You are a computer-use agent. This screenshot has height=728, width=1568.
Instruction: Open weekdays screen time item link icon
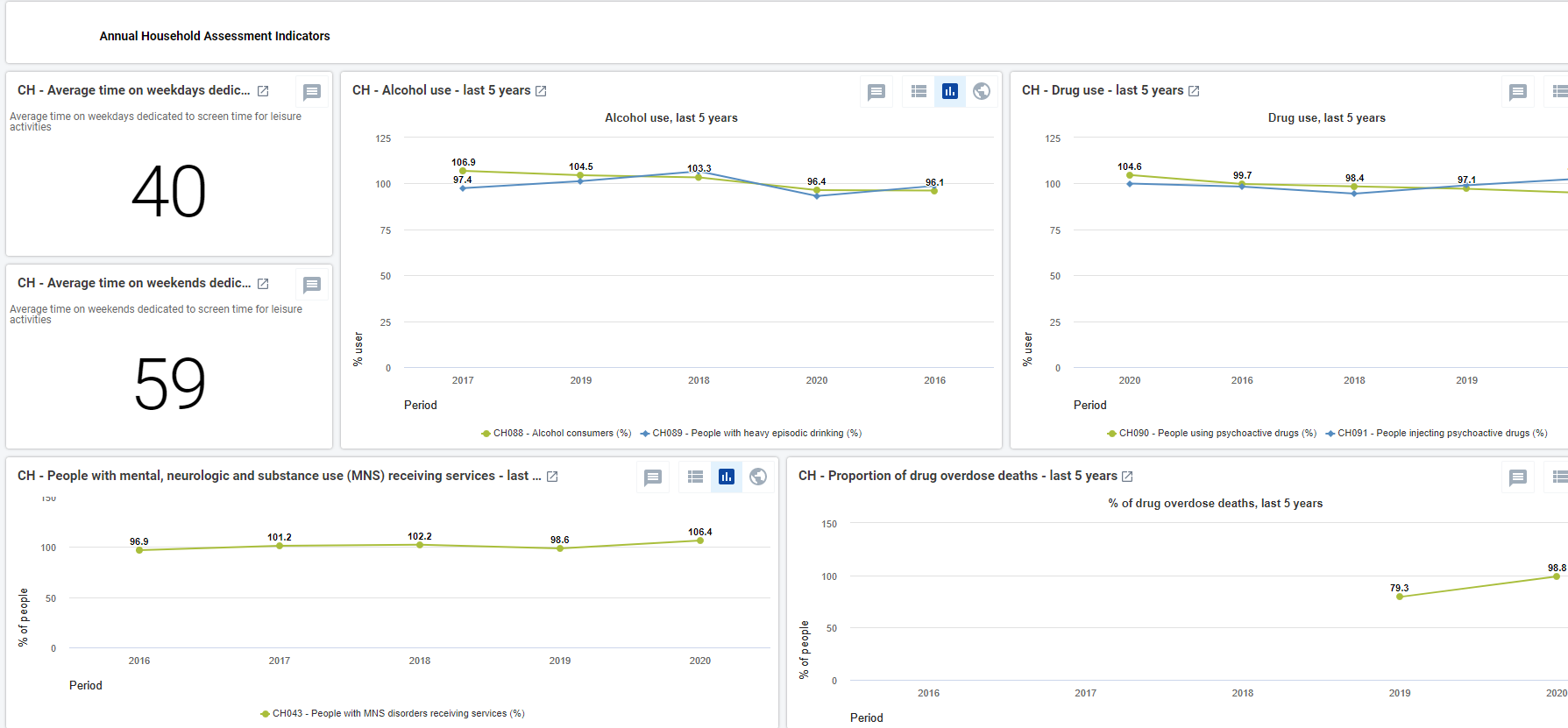pyautogui.click(x=263, y=91)
